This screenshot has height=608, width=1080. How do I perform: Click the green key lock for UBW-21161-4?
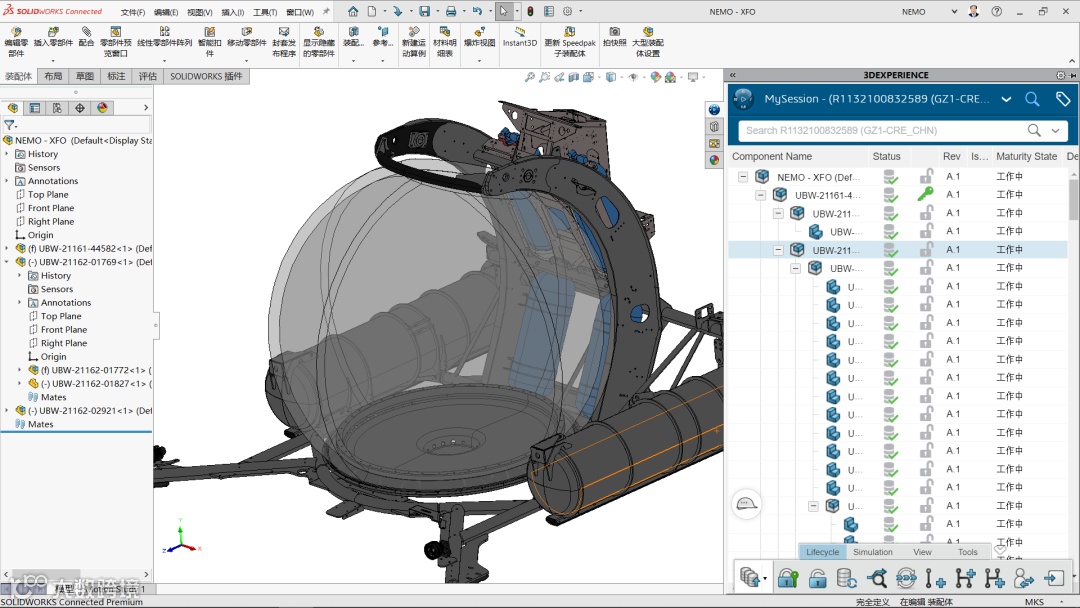(x=925, y=194)
